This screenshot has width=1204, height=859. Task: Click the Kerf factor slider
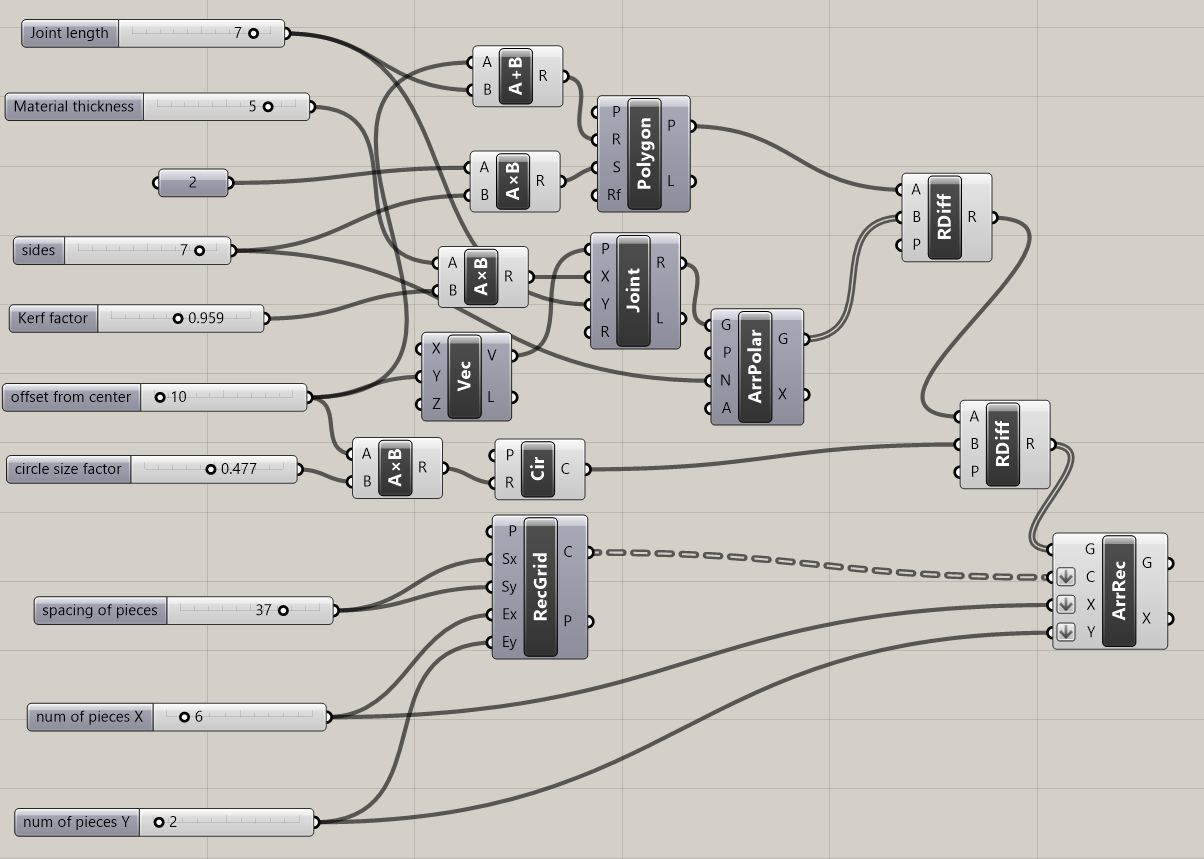[137, 318]
